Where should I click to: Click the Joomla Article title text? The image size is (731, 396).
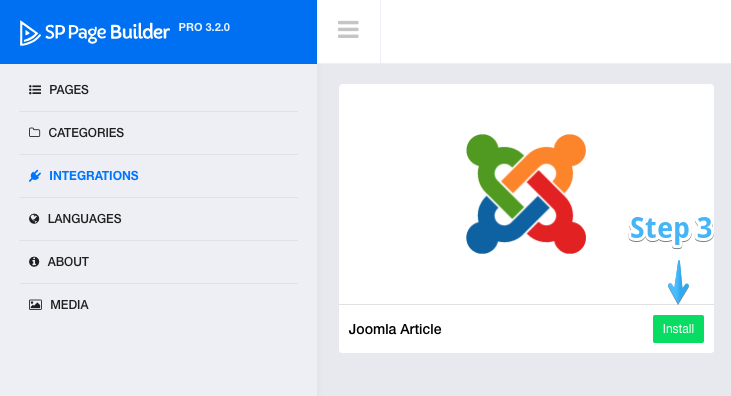pyautogui.click(x=395, y=329)
